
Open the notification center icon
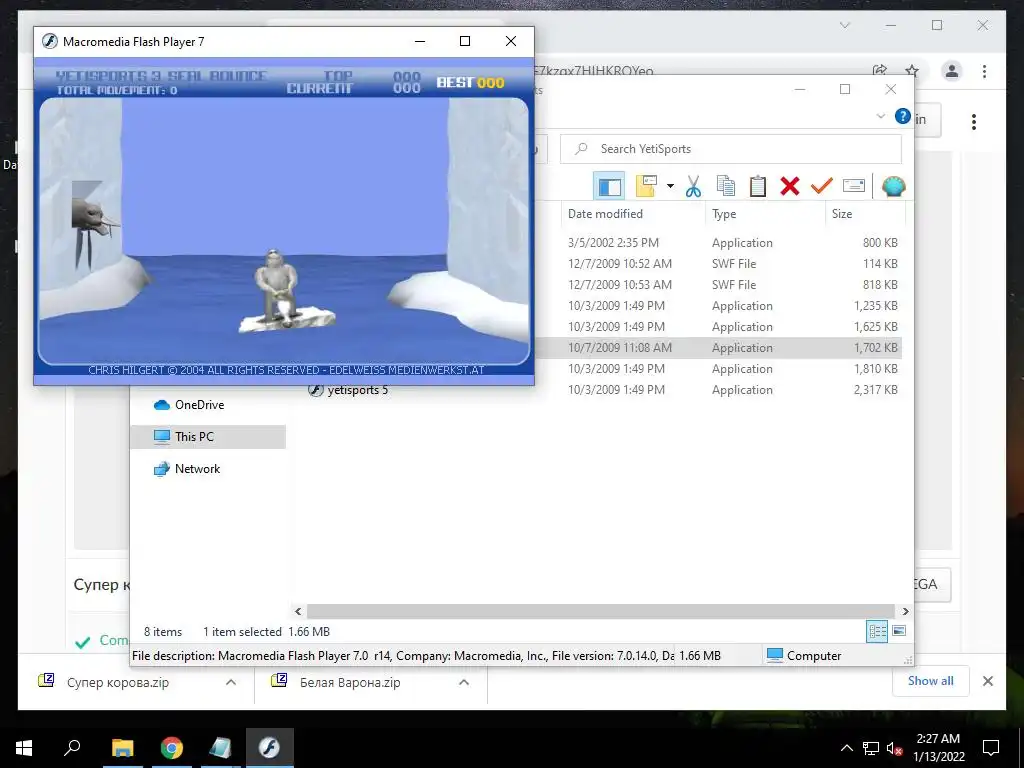click(991, 748)
